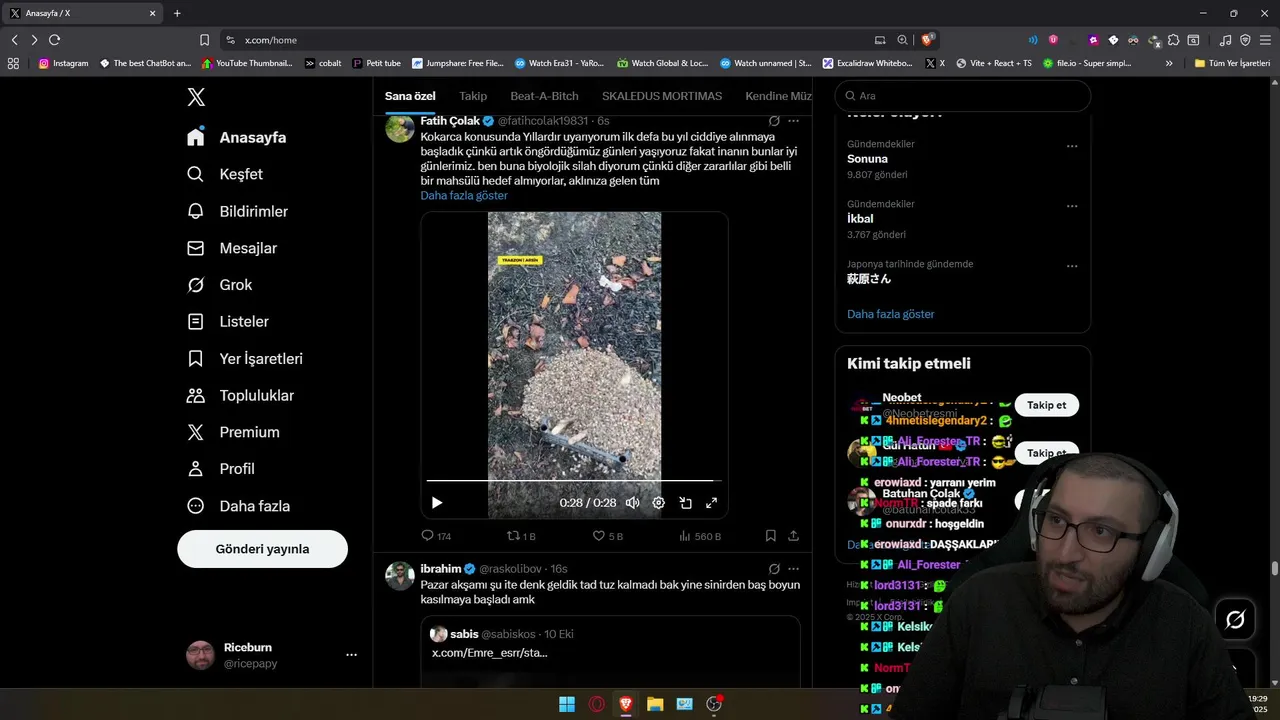Bookmark this page in address bar
This screenshot has width=1280, height=720.
204,40
